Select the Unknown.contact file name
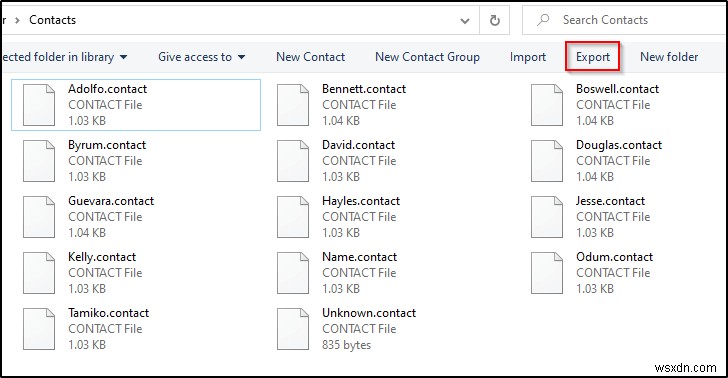The image size is (728, 378). point(369,313)
